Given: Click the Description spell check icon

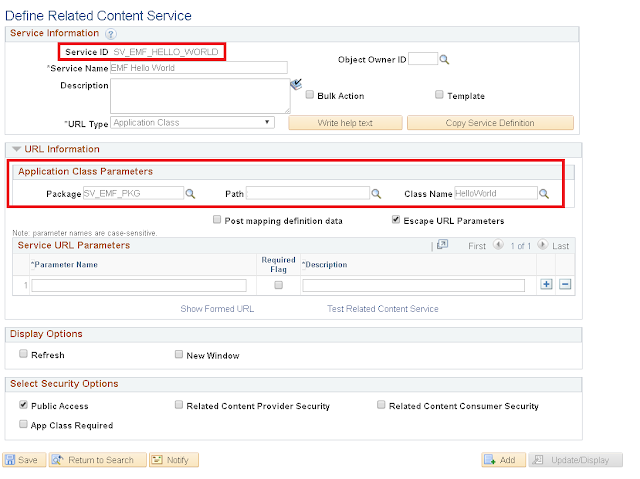Looking at the screenshot, I should [x=297, y=86].
